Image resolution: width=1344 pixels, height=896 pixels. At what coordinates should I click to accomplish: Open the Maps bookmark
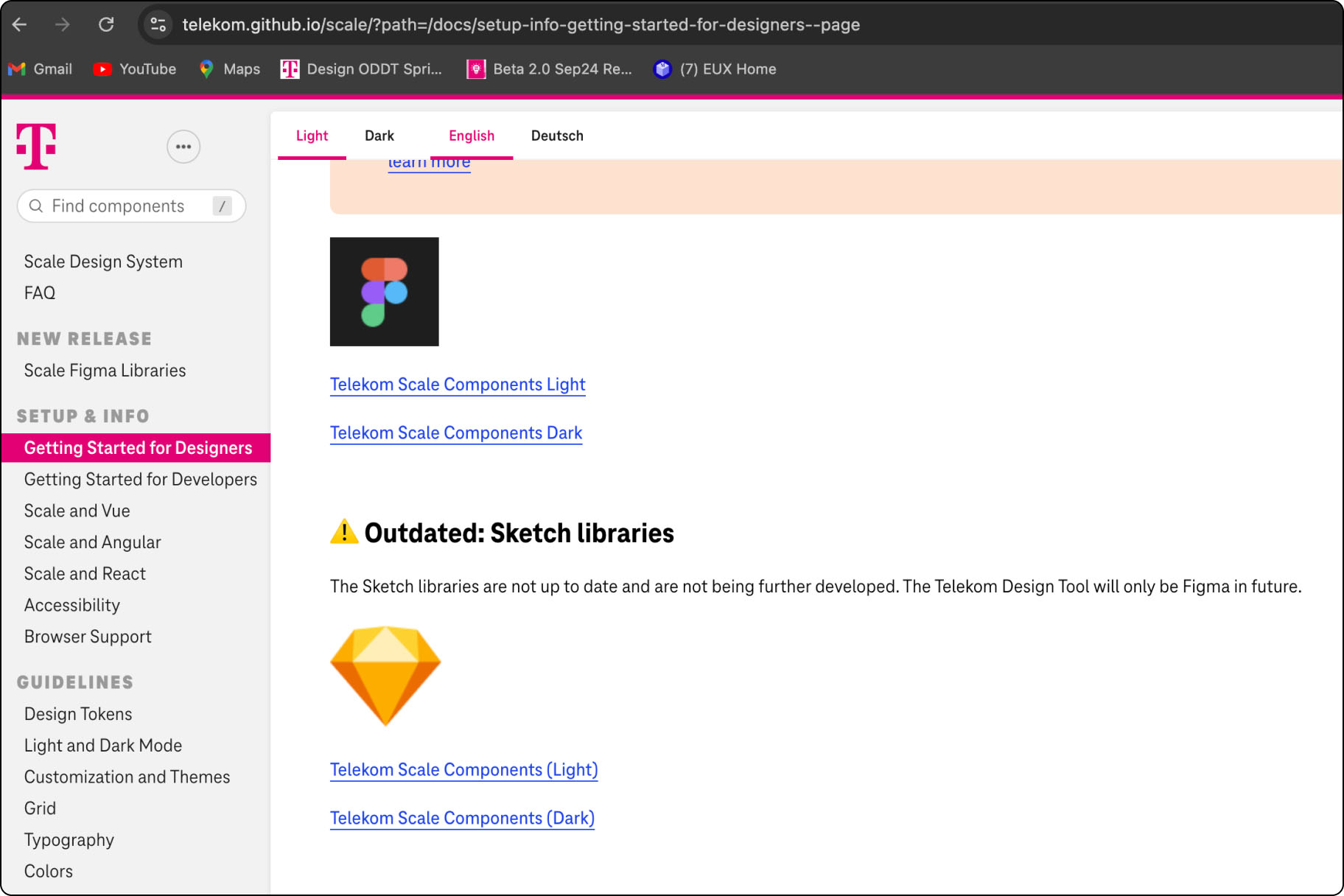coord(229,69)
